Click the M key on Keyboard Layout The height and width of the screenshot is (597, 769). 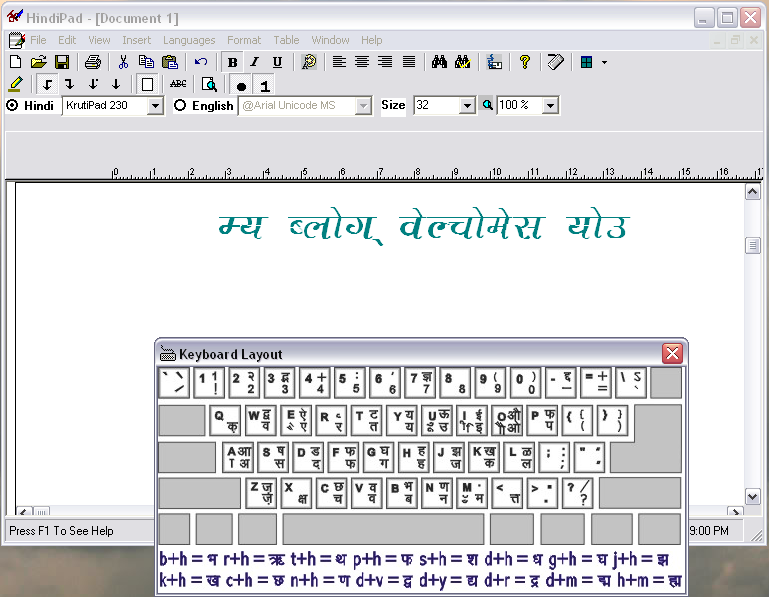click(472, 493)
